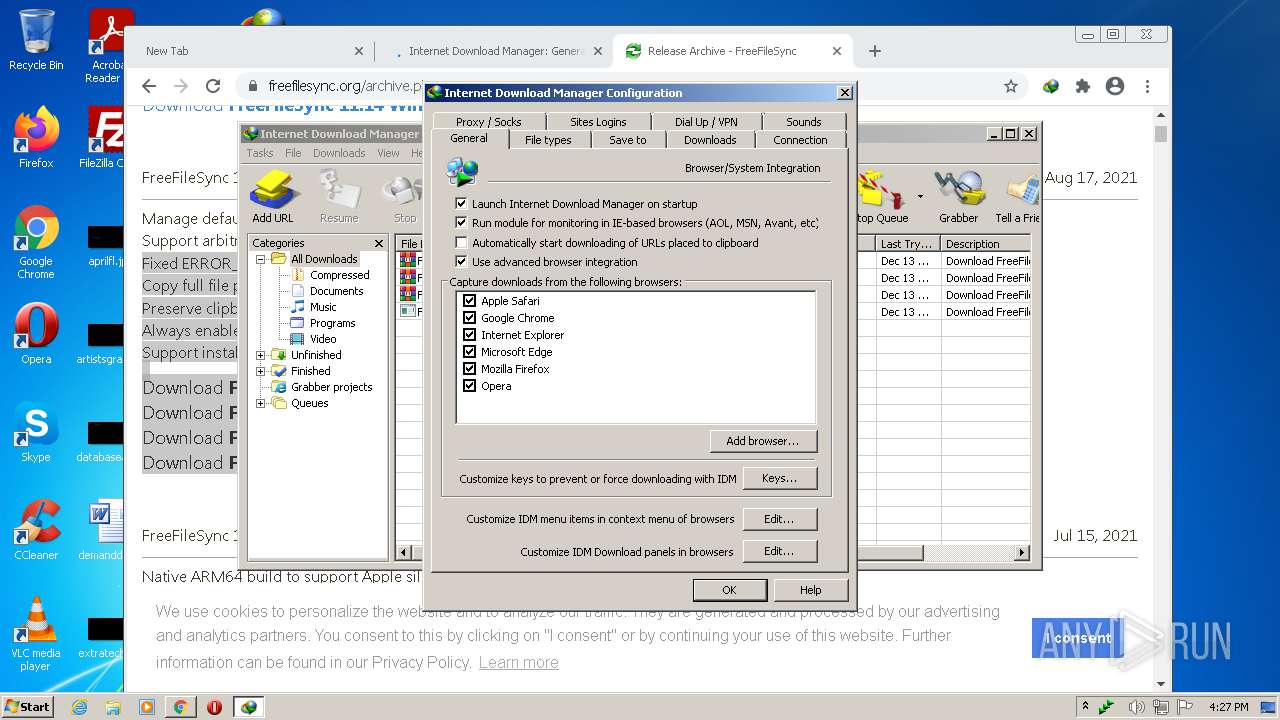Viewport: 1280px width, 720px height.
Task: Click the volume icon in system tray
Action: point(1137,707)
